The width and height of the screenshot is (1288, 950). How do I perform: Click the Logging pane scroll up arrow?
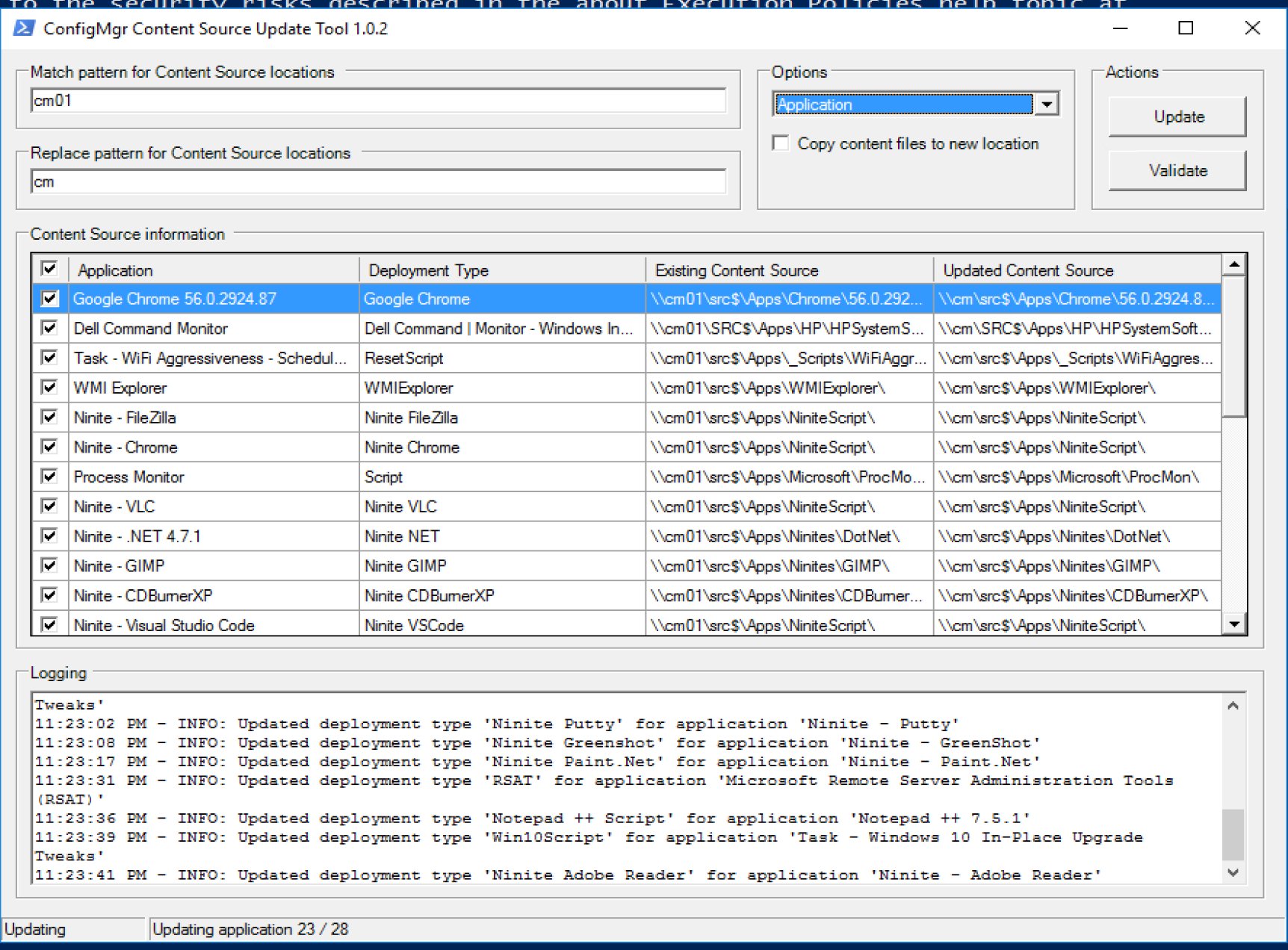tap(1233, 705)
